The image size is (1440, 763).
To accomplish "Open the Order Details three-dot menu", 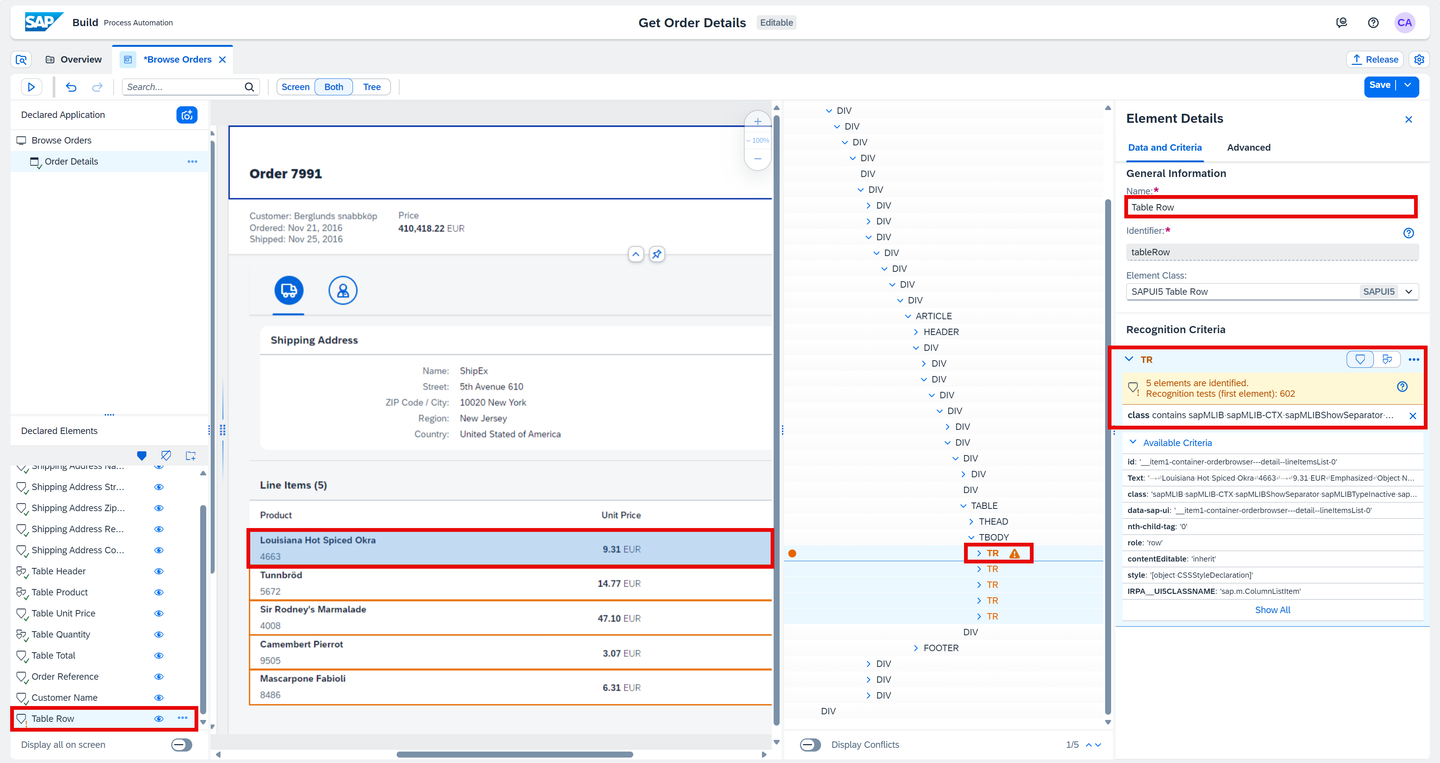I will (192, 161).
